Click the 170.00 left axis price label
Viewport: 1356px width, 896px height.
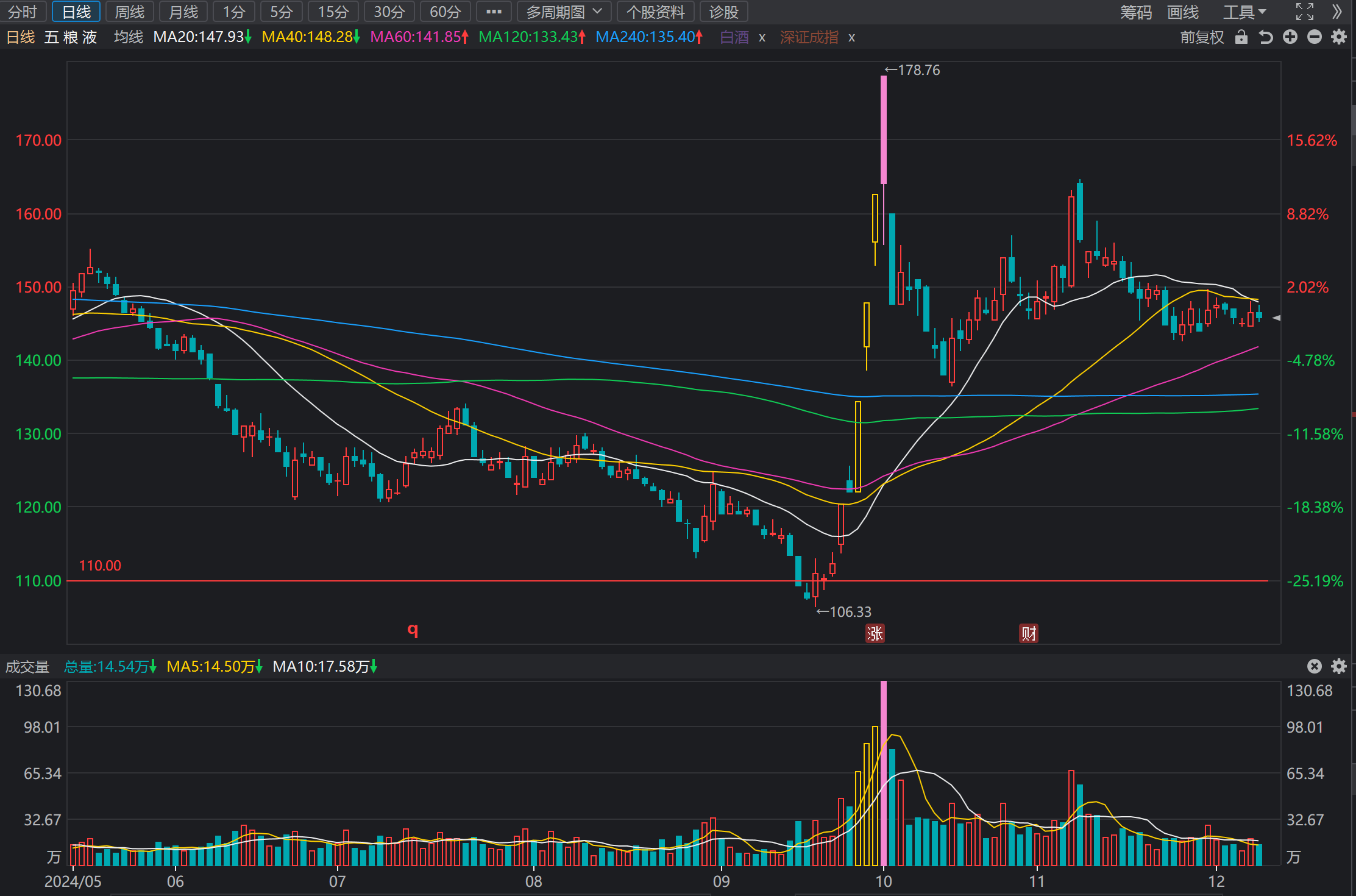tap(38, 140)
